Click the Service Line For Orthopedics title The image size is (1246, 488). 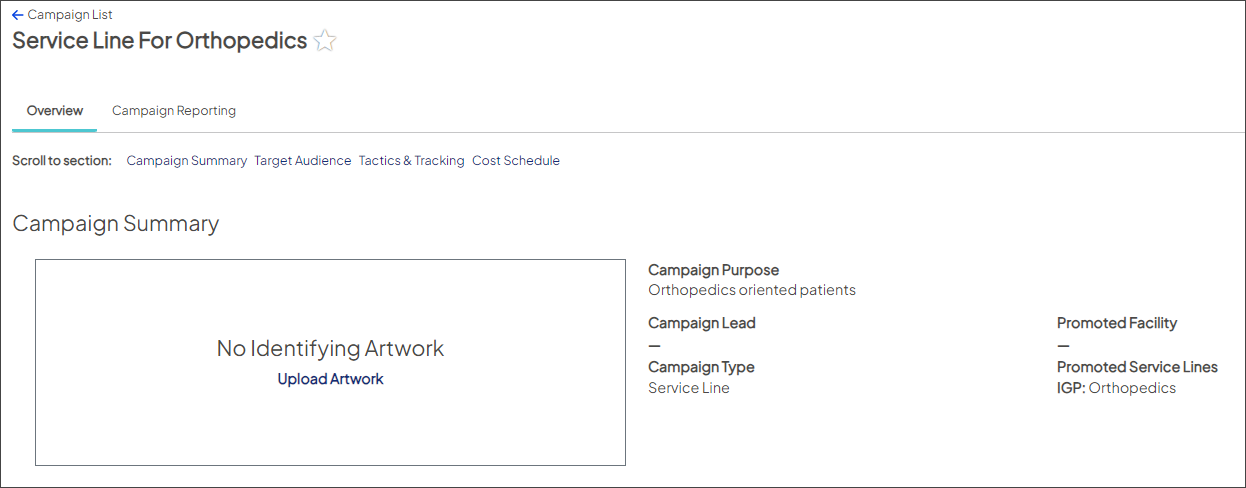(159, 41)
